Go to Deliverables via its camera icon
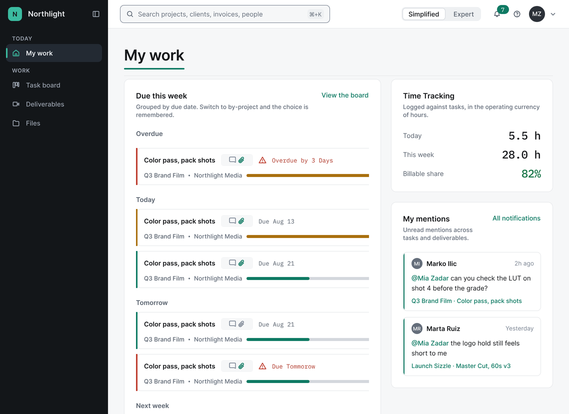The image size is (569, 414). point(16,104)
